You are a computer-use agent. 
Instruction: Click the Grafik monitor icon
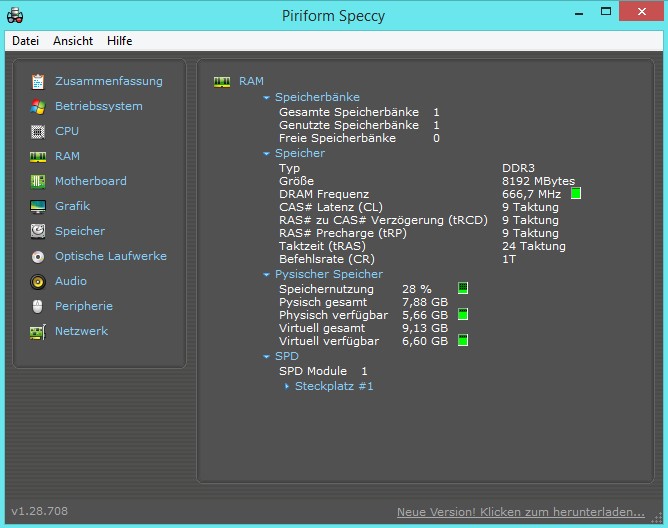click(38, 207)
